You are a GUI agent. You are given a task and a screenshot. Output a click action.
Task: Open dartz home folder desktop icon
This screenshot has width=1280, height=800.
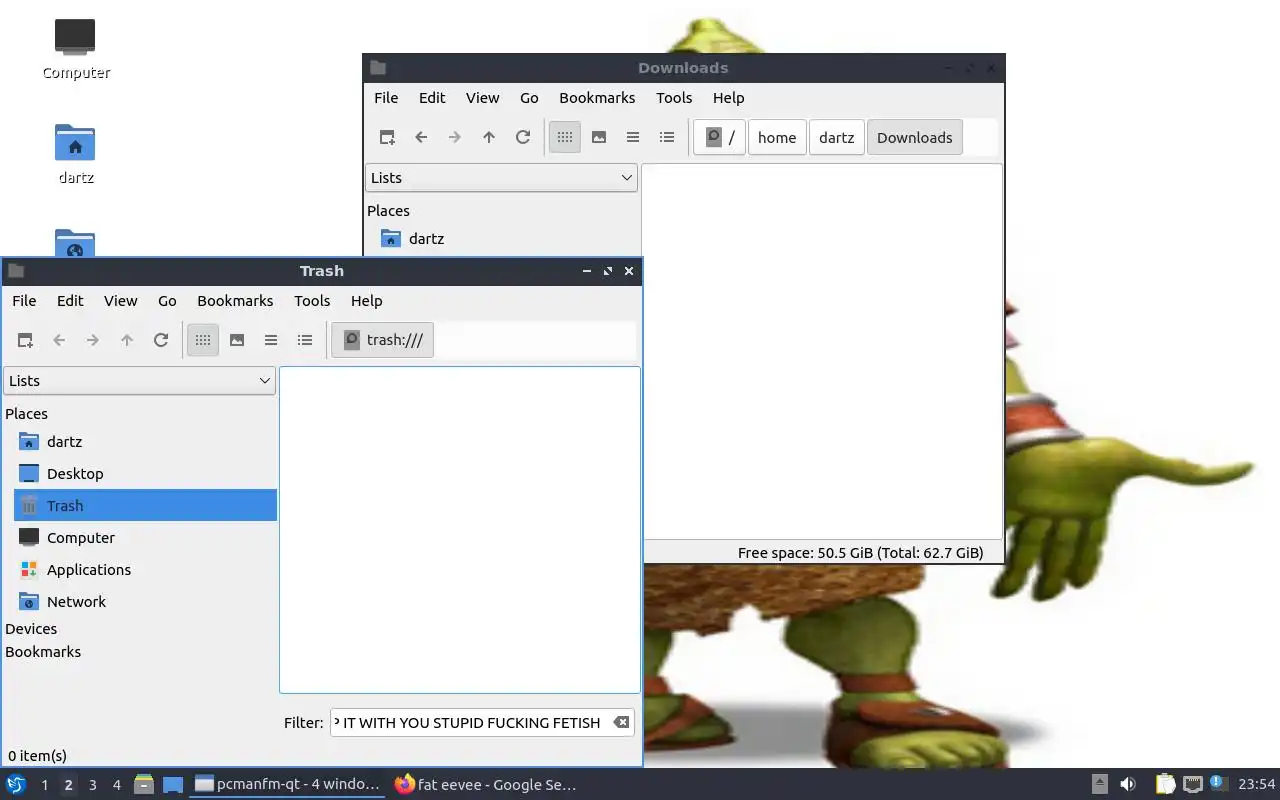click(76, 154)
